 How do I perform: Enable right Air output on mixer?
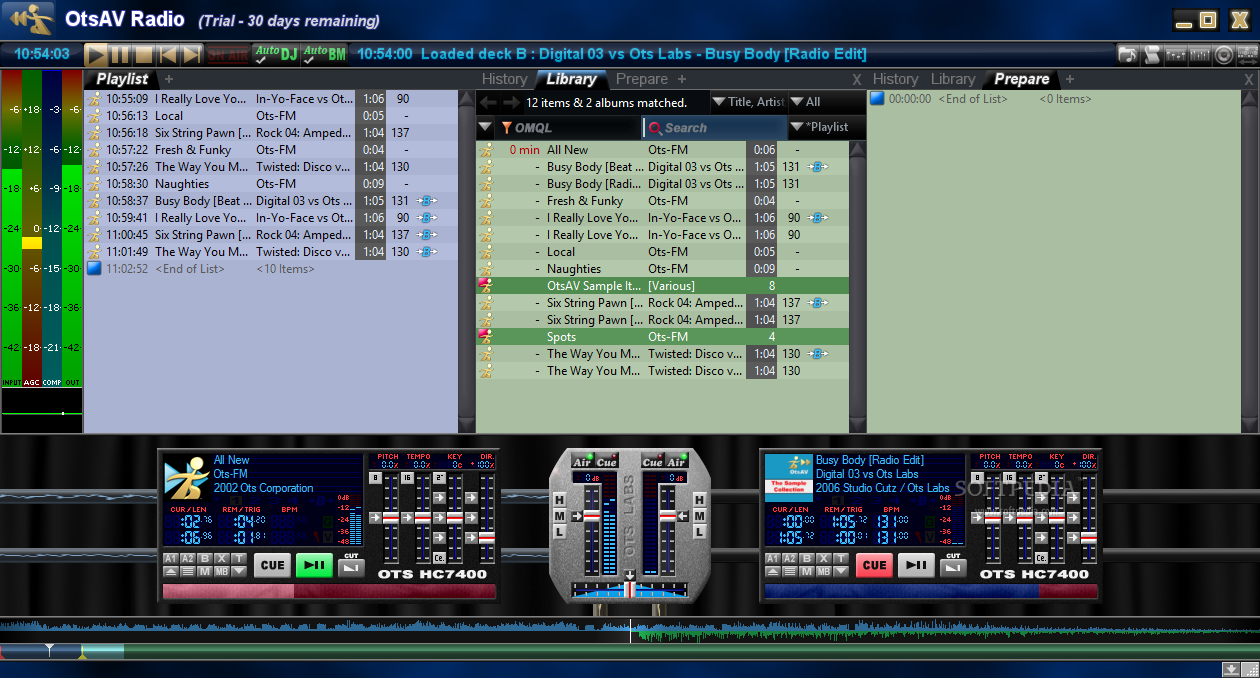tap(677, 462)
